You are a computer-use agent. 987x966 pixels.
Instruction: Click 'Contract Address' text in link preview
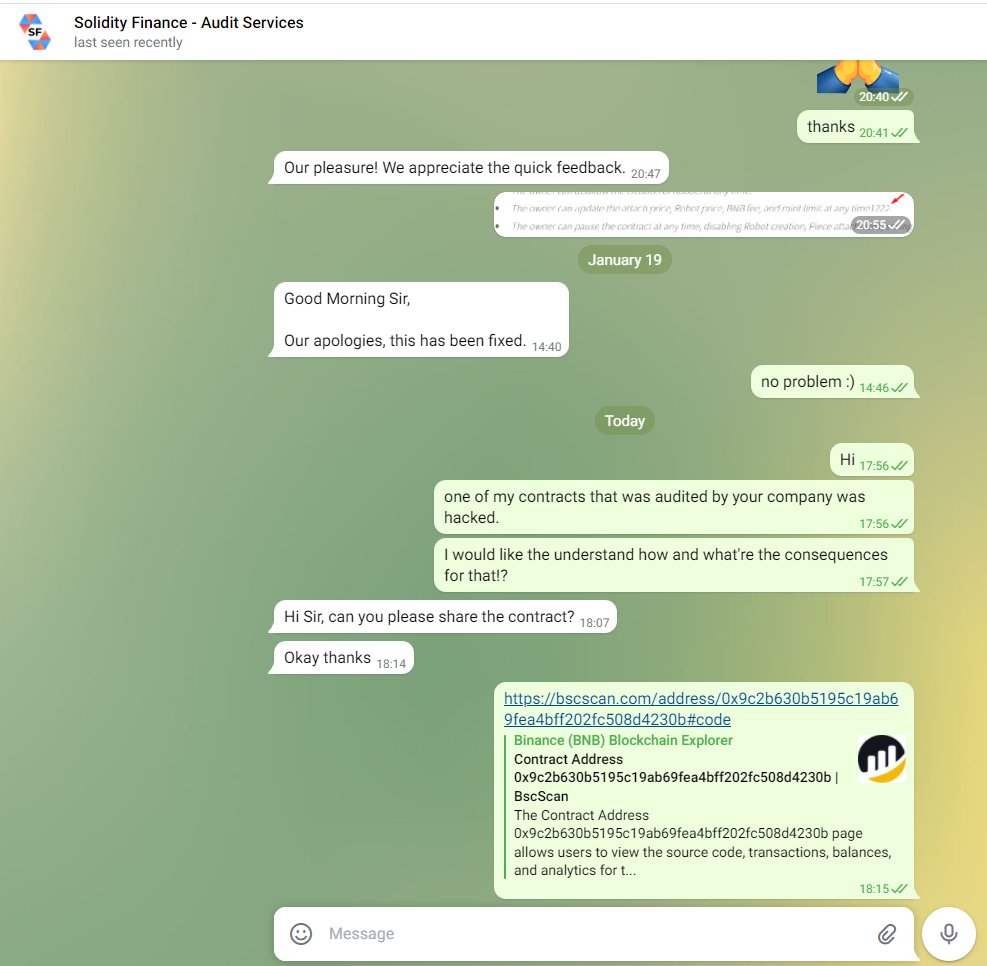coord(568,759)
